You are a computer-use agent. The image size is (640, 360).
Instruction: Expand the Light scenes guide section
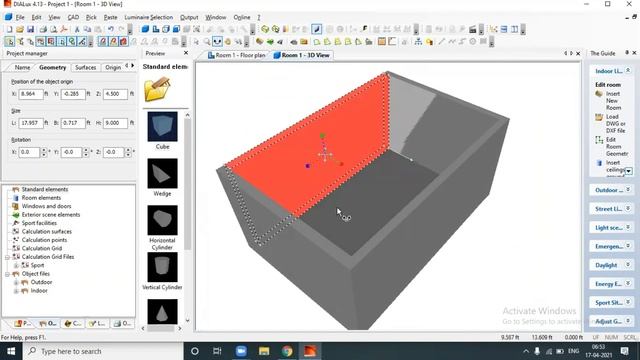[x=628, y=227]
